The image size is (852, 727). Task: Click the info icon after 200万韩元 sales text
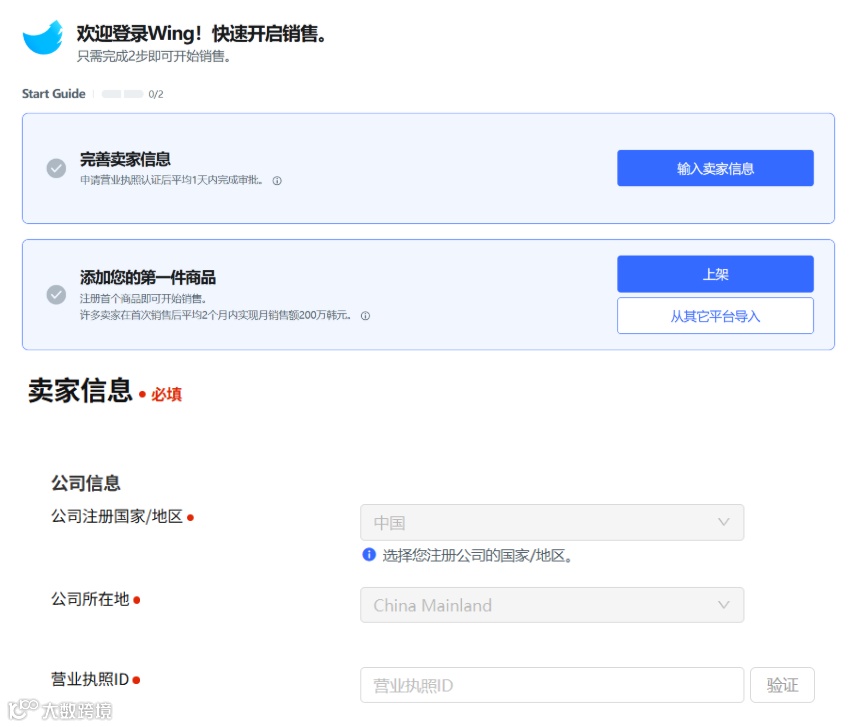pos(366,316)
